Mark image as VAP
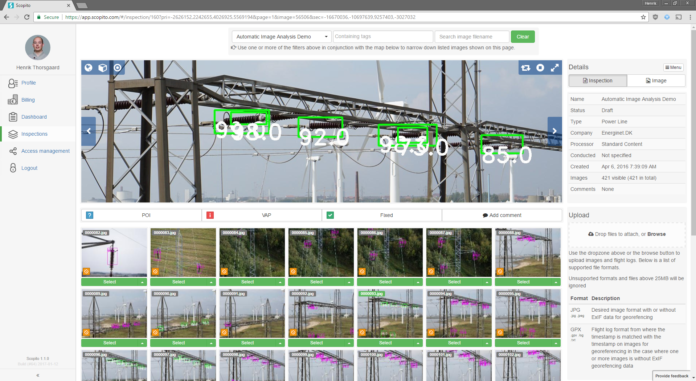The width and height of the screenshot is (696, 381). coord(261,215)
